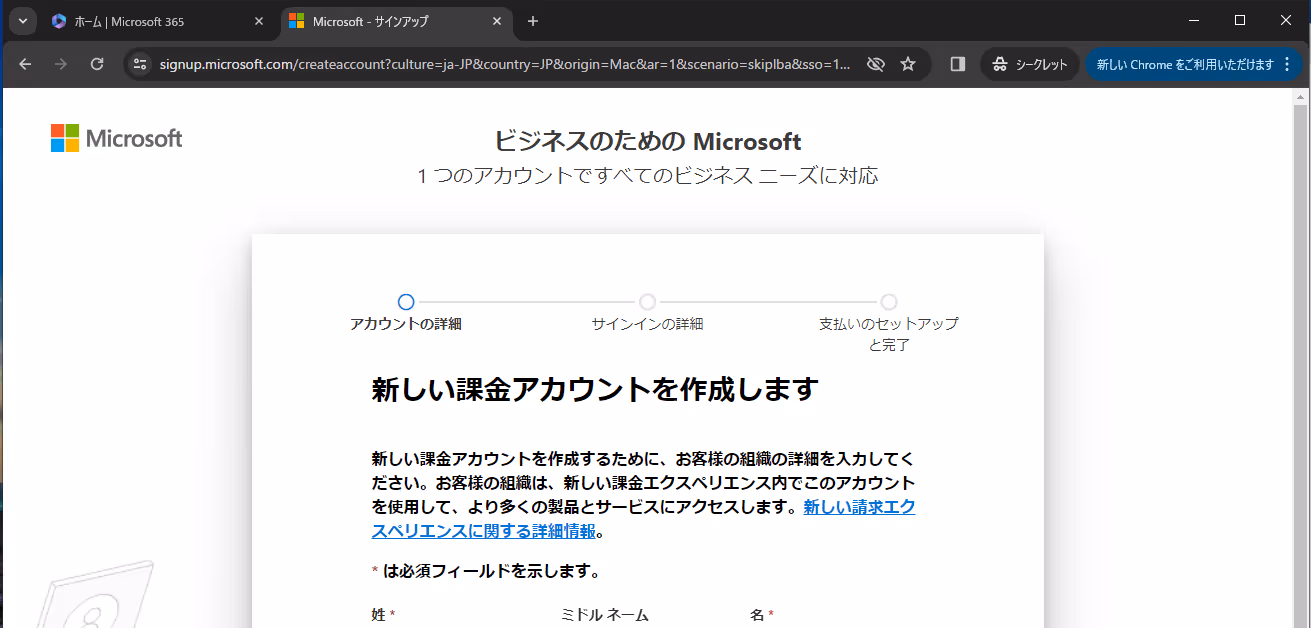Image resolution: width=1311 pixels, height=628 pixels.
Task: Close the Microsoft - サインアップ tab
Action: 497,21
